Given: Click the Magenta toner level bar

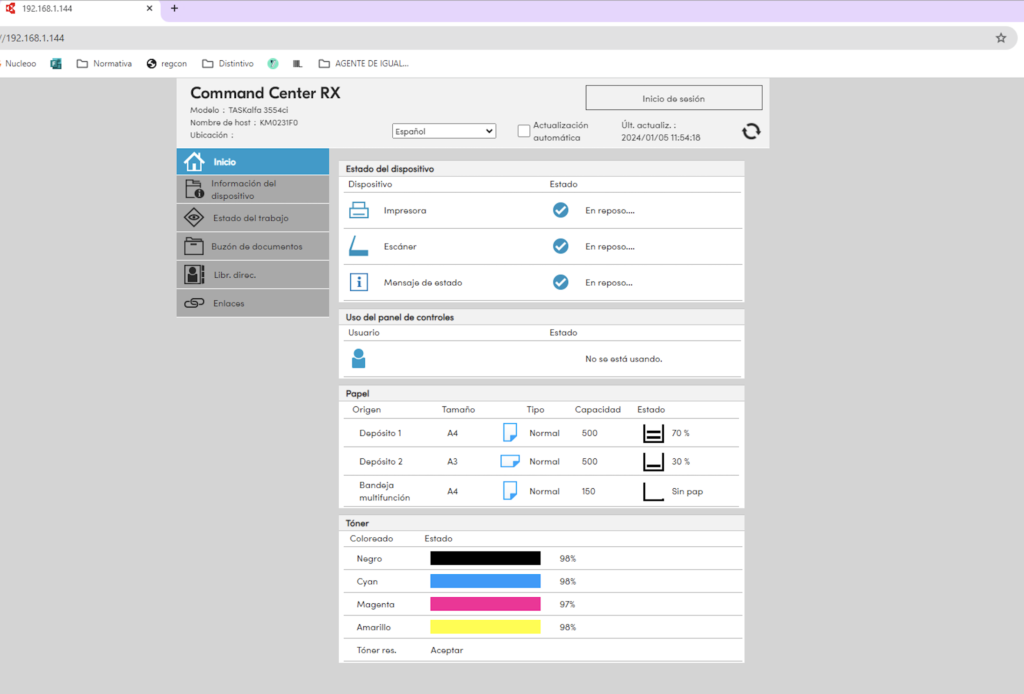Looking at the screenshot, I should 485,604.
